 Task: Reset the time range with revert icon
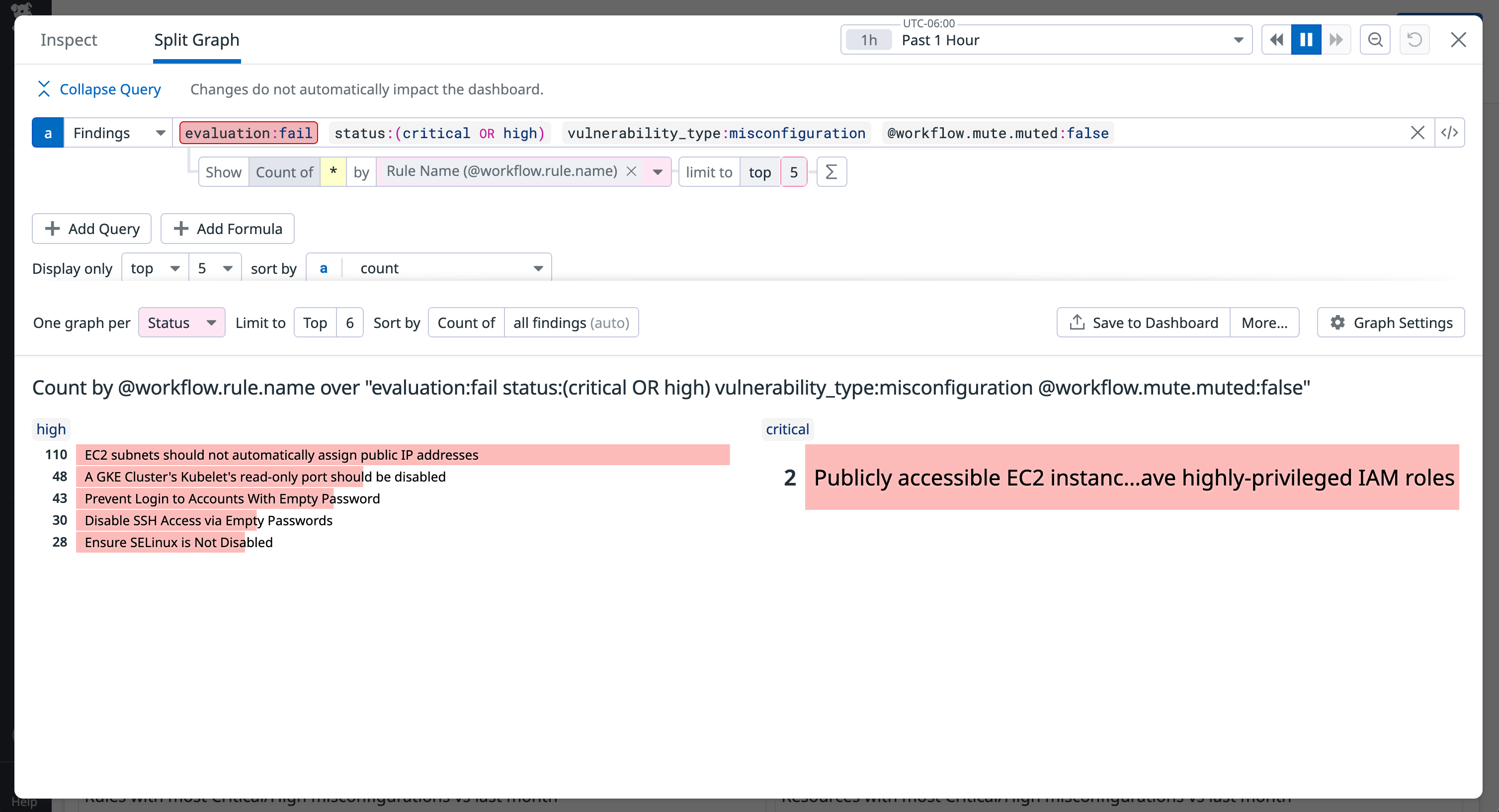[1415, 39]
